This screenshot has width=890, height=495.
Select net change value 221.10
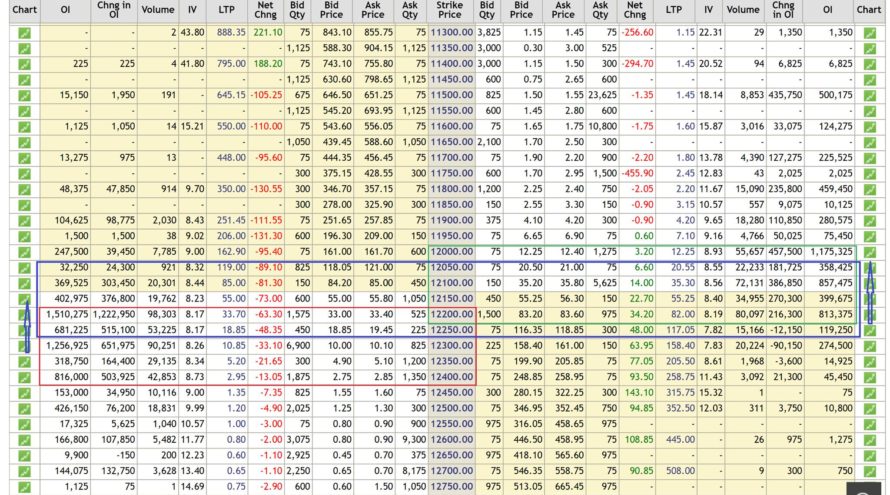click(x=268, y=32)
